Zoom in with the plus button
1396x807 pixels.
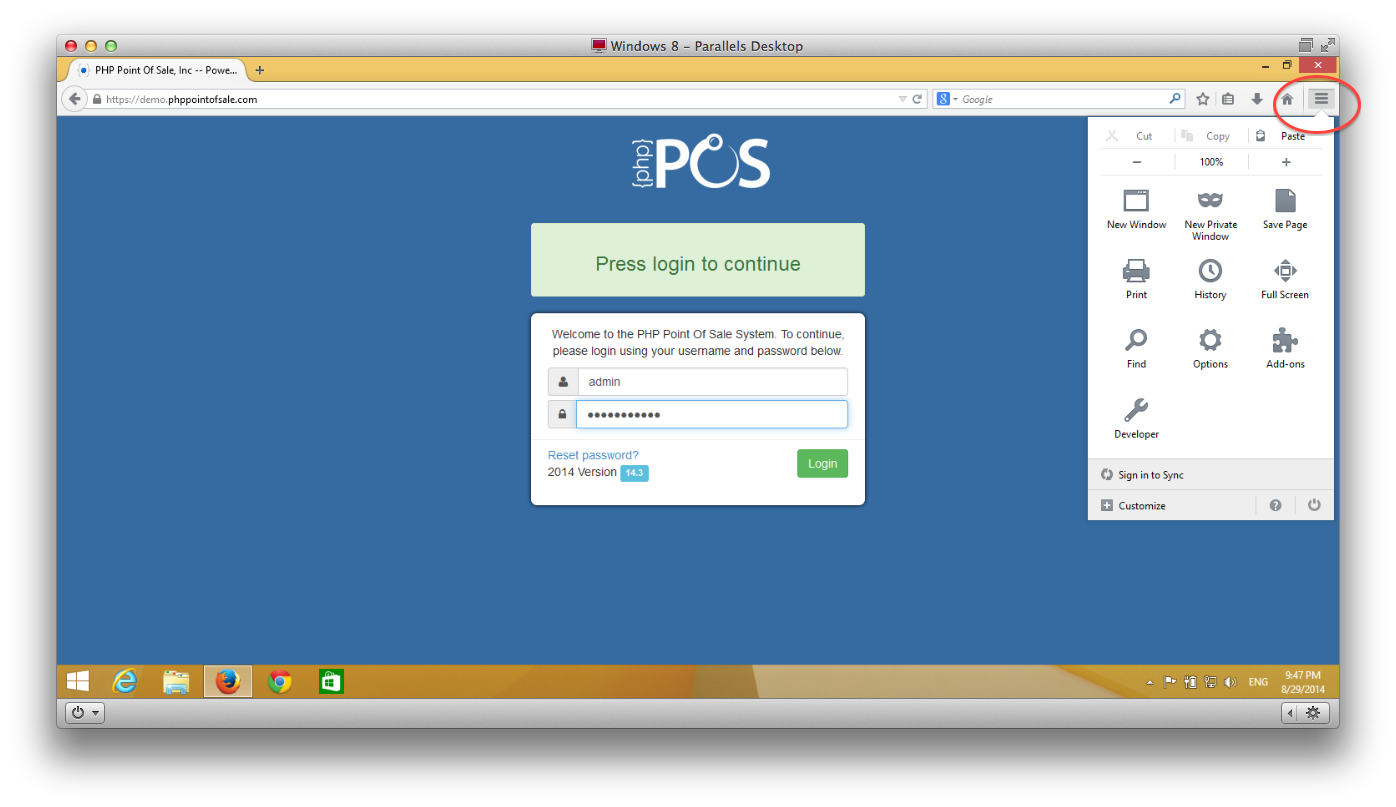point(1286,162)
